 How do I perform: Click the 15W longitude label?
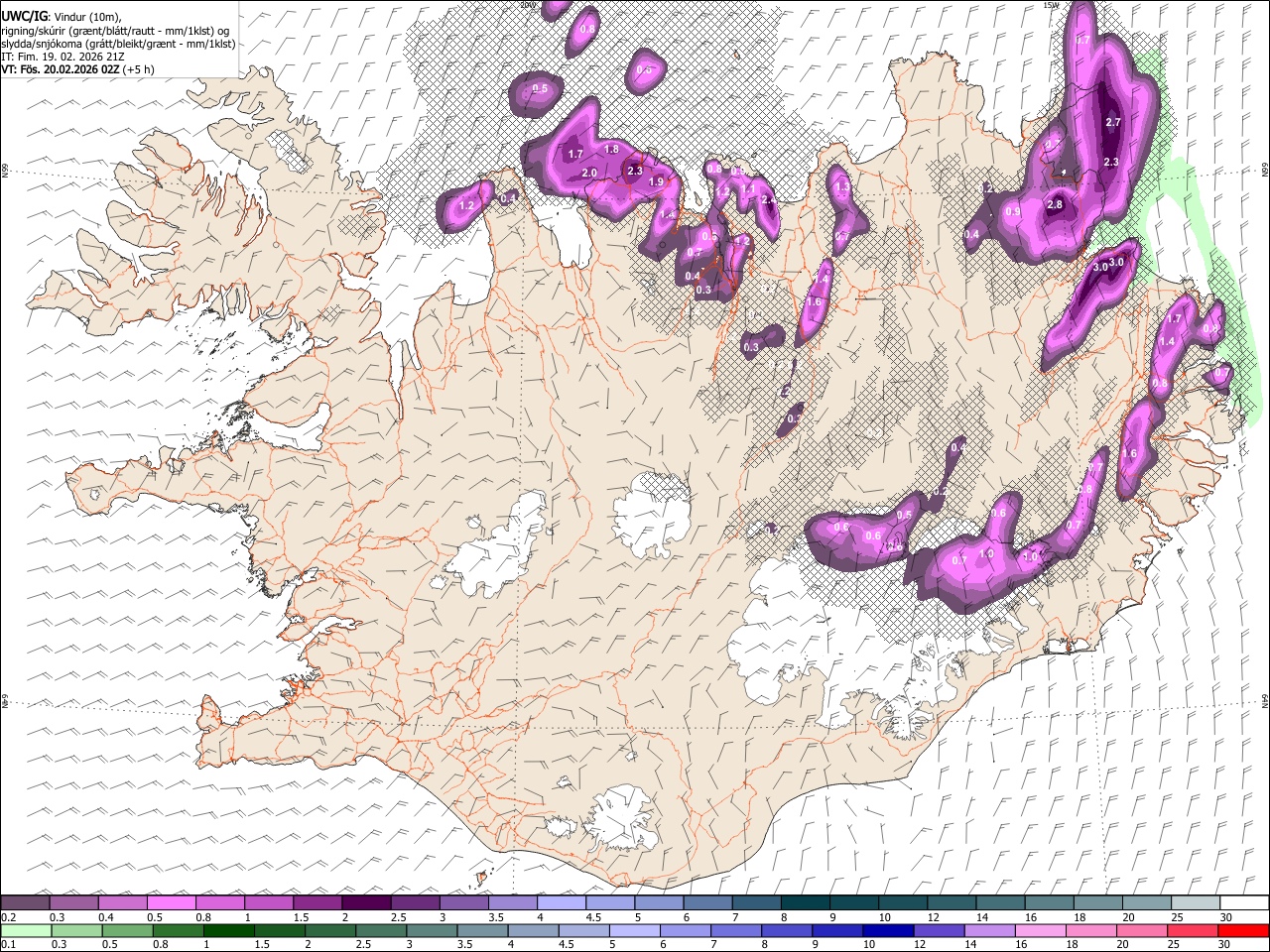[x=1051, y=5]
